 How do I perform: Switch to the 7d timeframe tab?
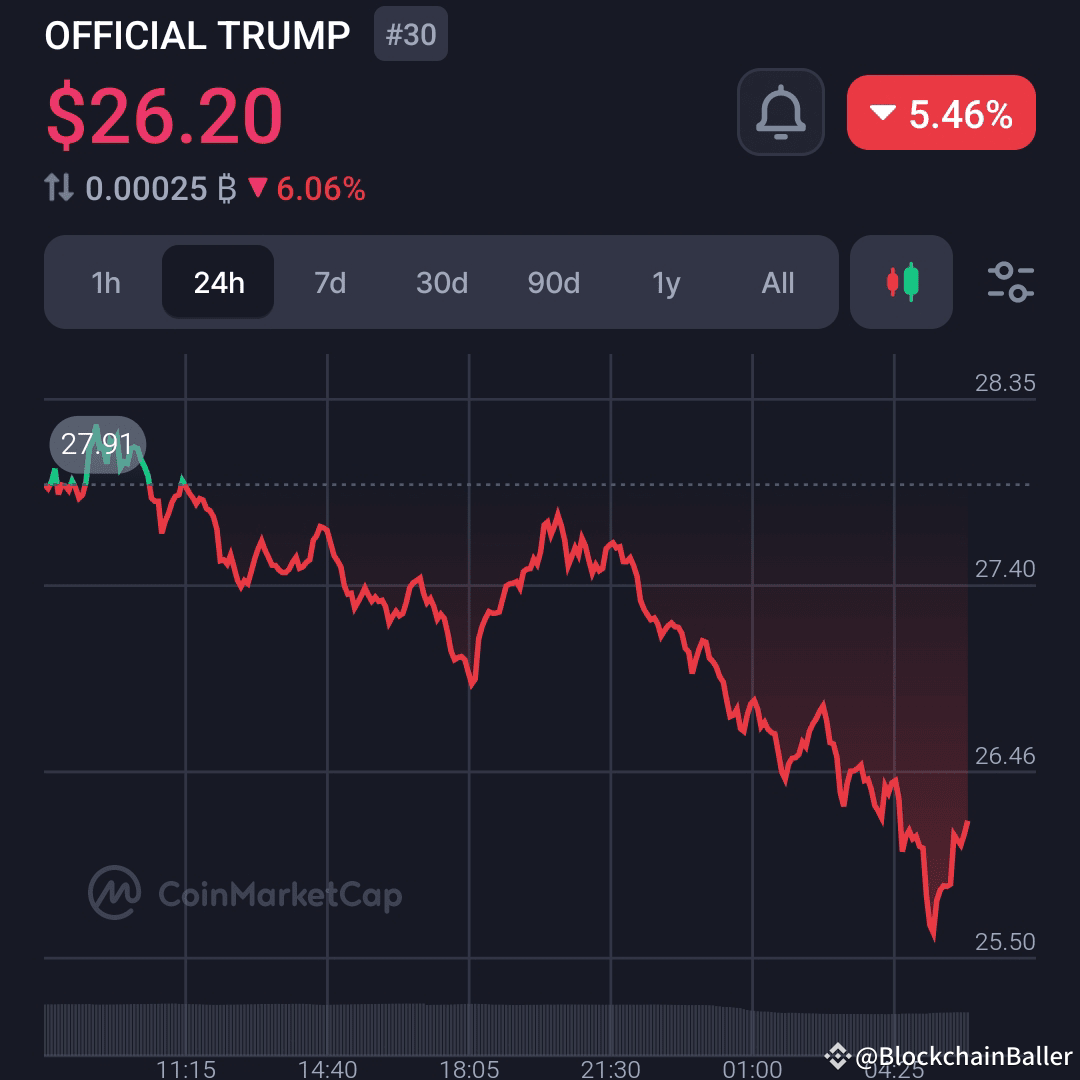point(330,283)
